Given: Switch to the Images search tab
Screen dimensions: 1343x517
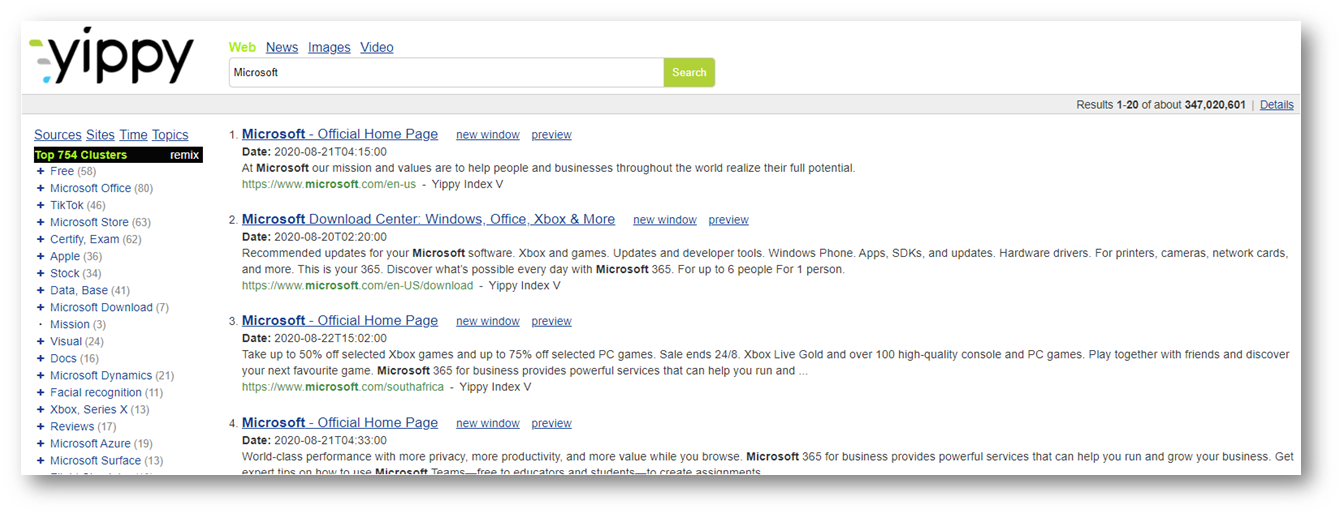Looking at the screenshot, I should click(329, 47).
